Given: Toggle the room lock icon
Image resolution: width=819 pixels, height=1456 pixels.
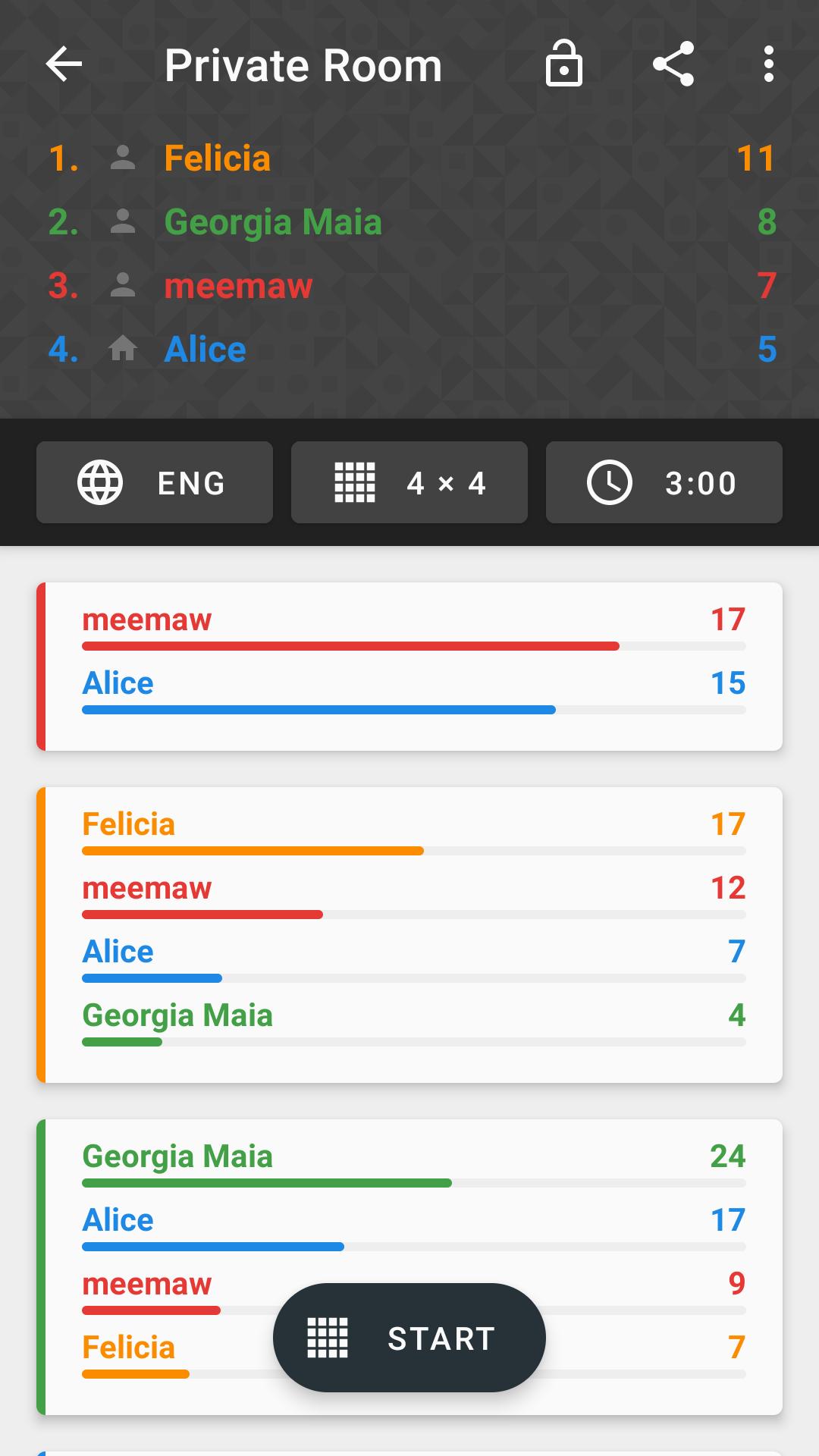Looking at the screenshot, I should (563, 64).
